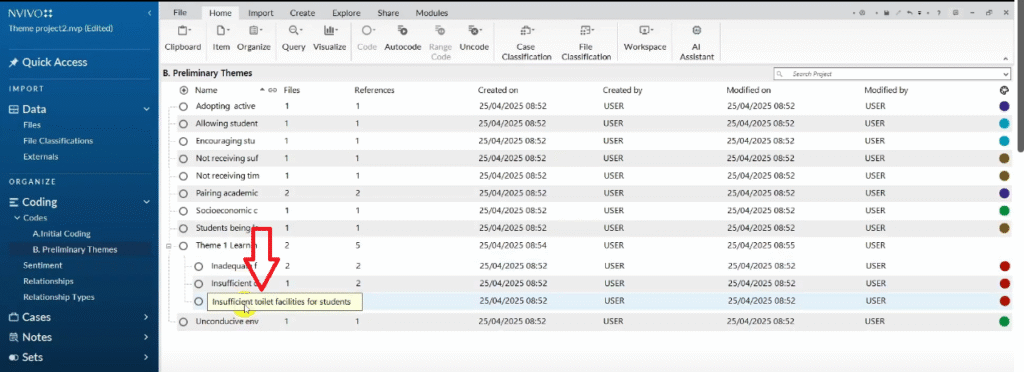This screenshot has height=372, width=1024.
Task: Sort by the Created on column header
Action: 498,90
